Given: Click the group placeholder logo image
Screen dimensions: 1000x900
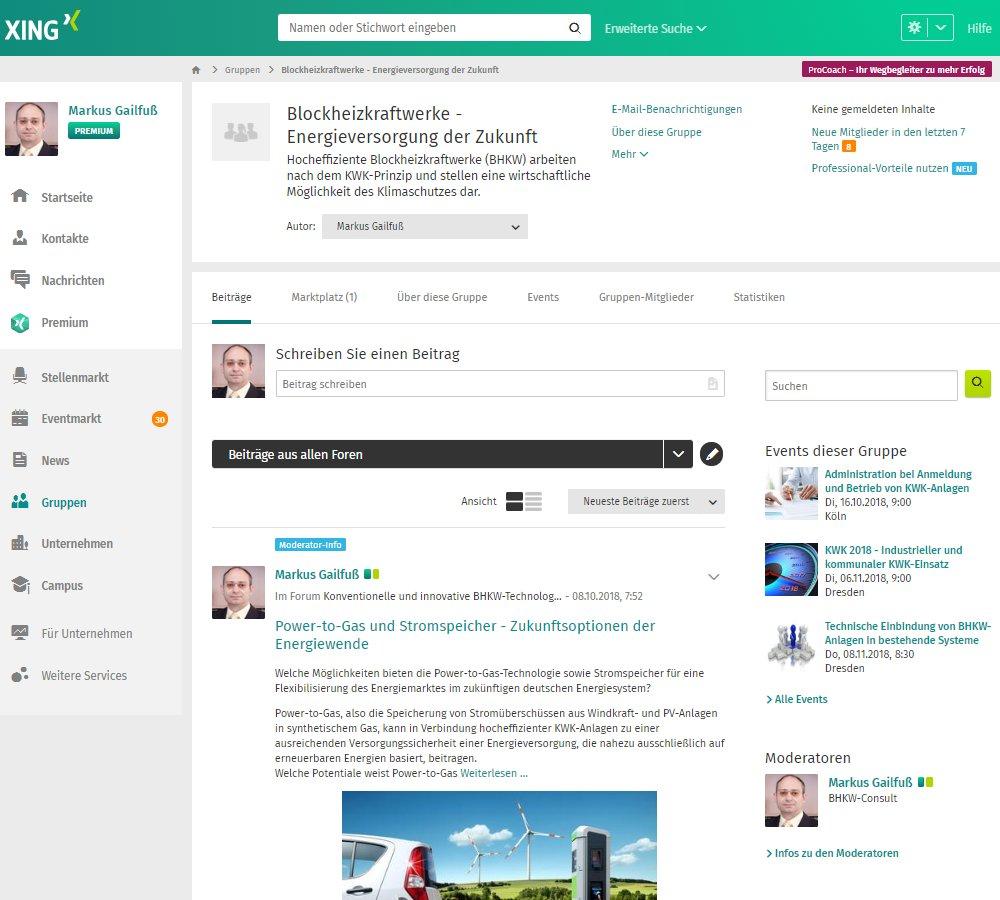Looking at the screenshot, I should pyautogui.click(x=240, y=132).
